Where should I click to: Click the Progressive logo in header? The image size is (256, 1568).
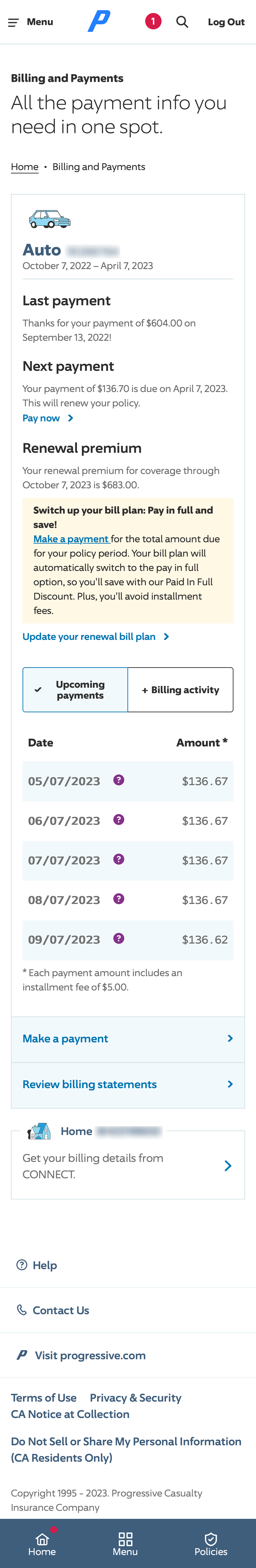(x=99, y=21)
